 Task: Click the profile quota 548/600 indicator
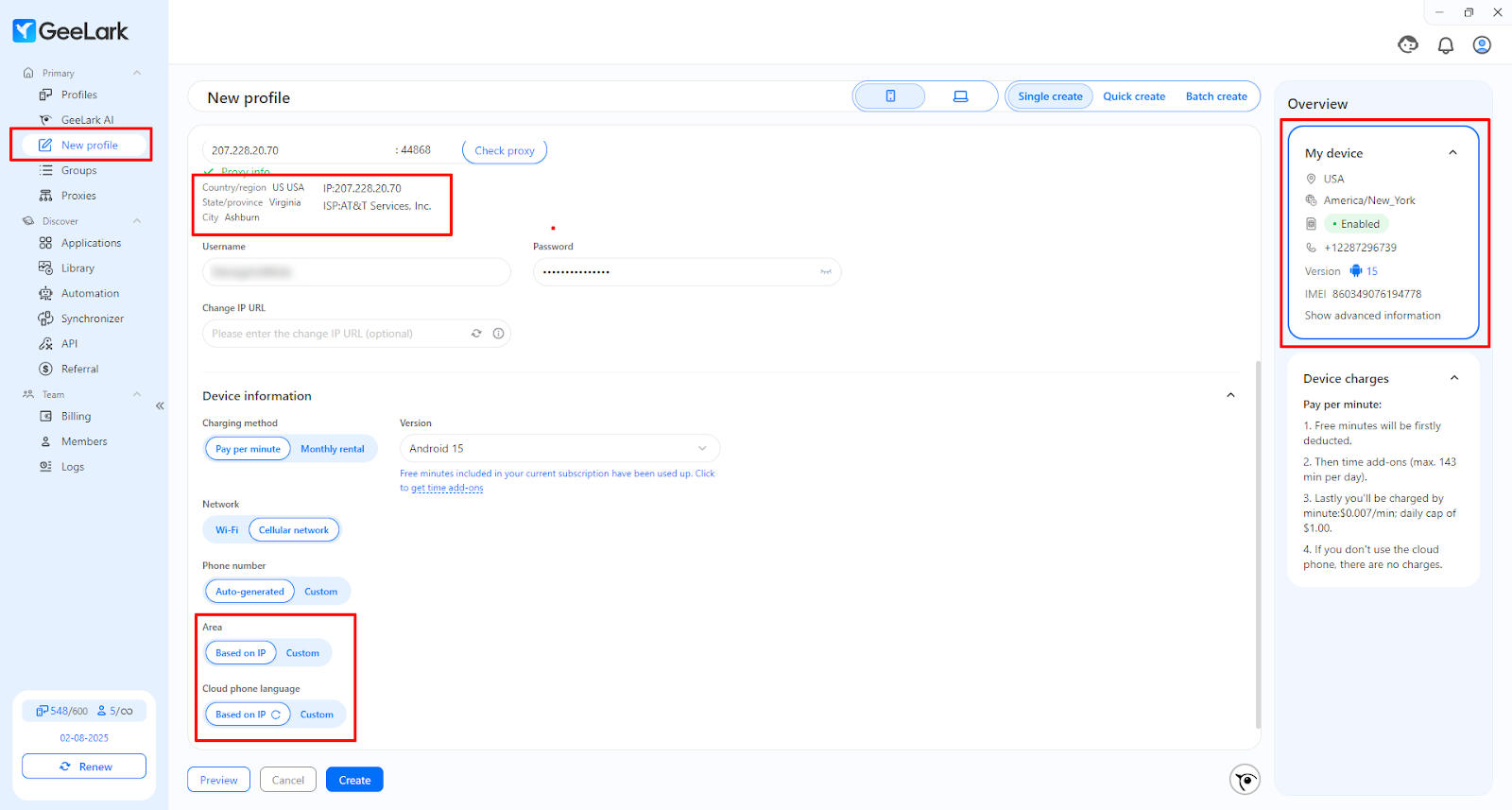[62, 711]
